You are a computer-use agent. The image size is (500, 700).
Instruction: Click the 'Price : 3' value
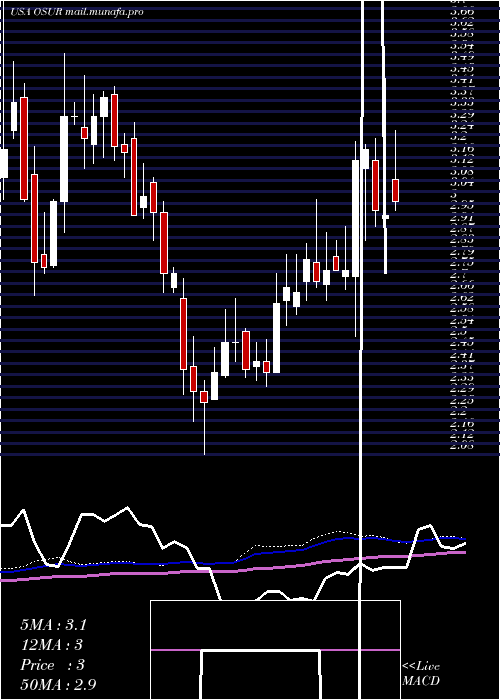click(x=52, y=665)
